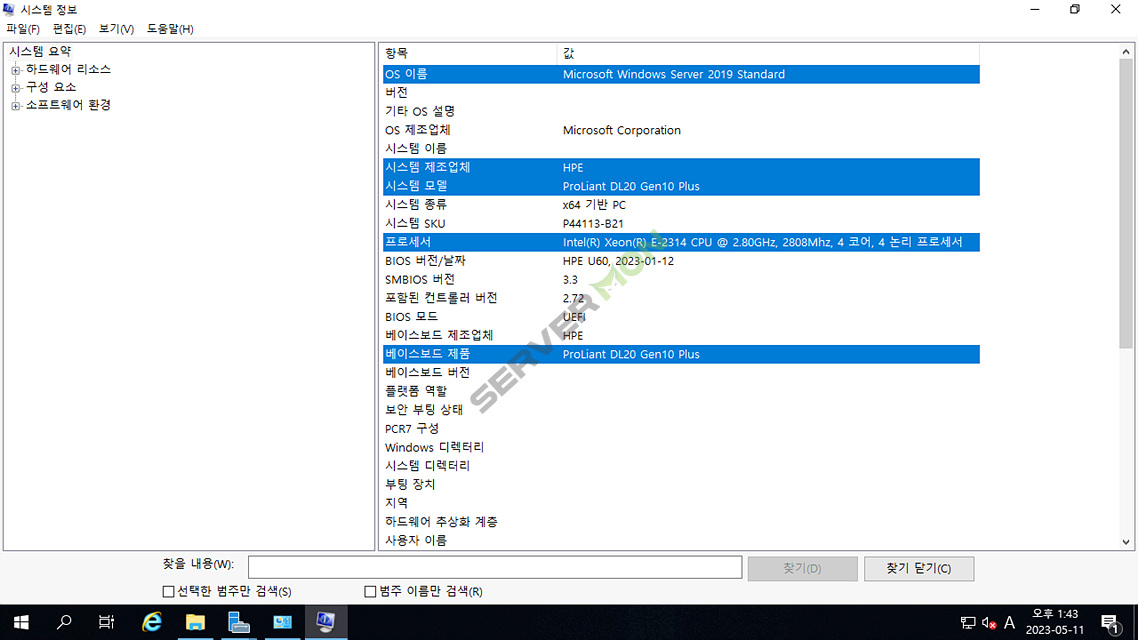Select 시스템 요약 in the tree
This screenshot has height=640, width=1138.
[x=40, y=52]
